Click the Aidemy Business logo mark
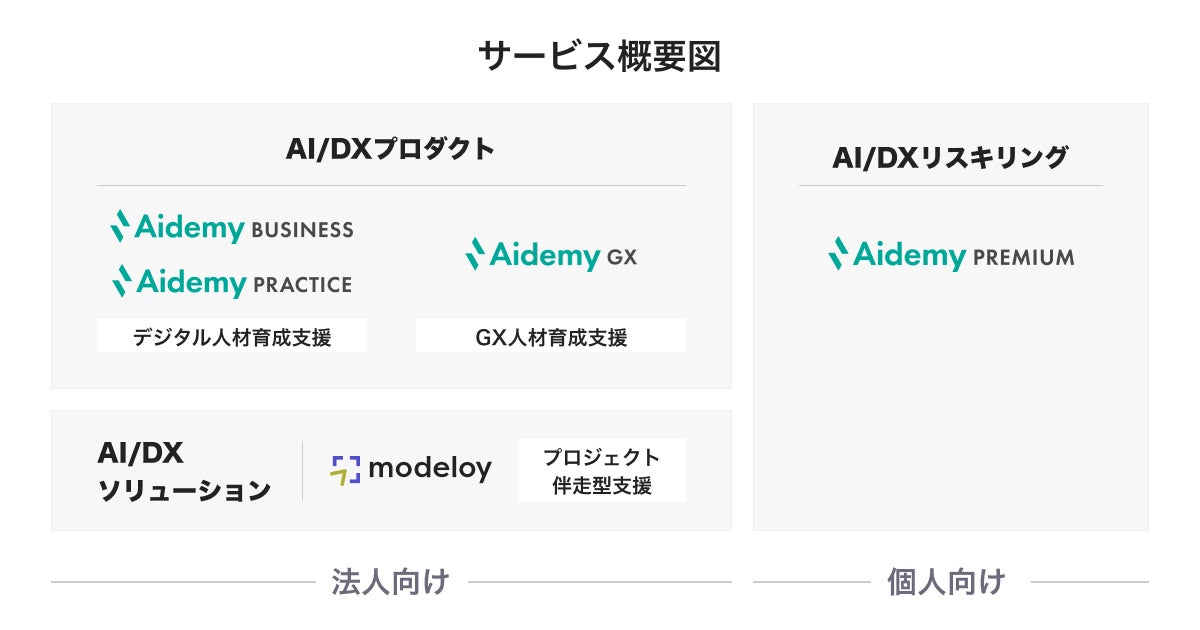This screenshot has height=630, width=1200. (x=120, y=226)
